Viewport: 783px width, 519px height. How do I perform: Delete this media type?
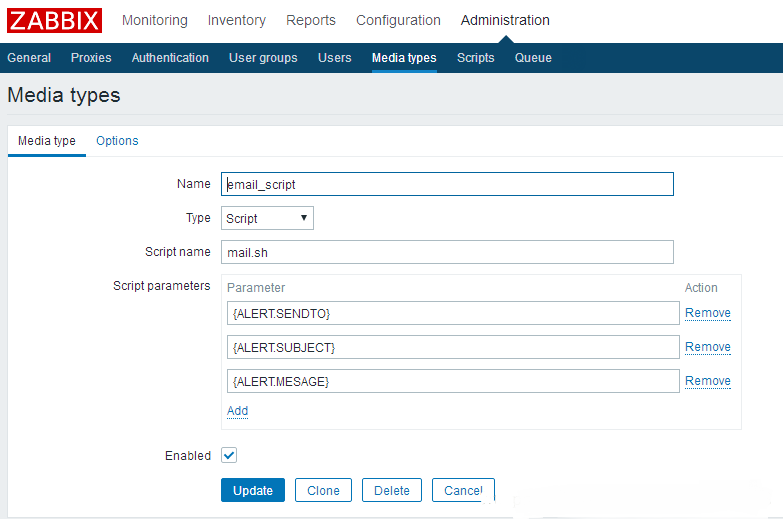coord(392,490)
